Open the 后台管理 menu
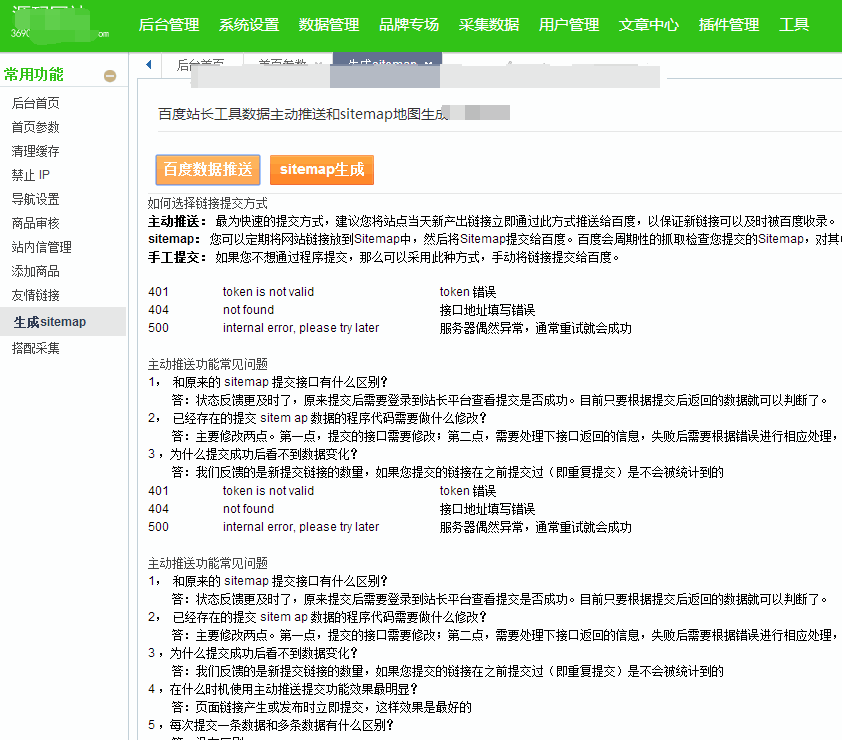Viewport: 842px width, 740px height. (168, 25)
